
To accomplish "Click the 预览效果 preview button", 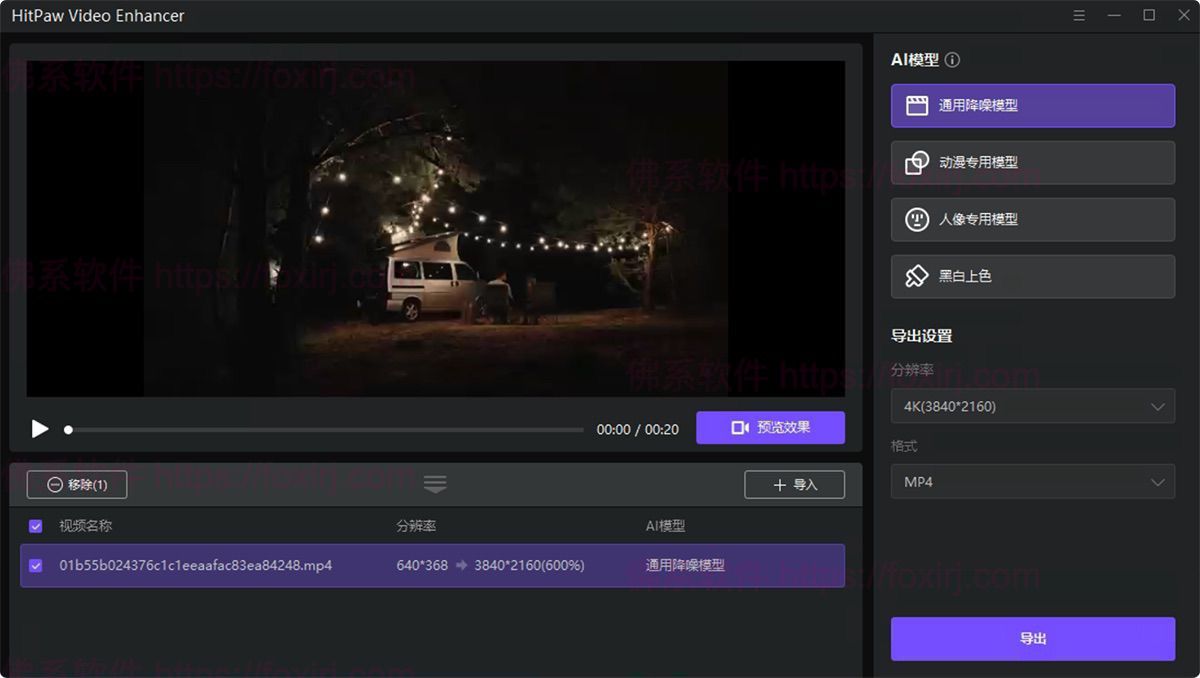I will (x=770, y=427).
